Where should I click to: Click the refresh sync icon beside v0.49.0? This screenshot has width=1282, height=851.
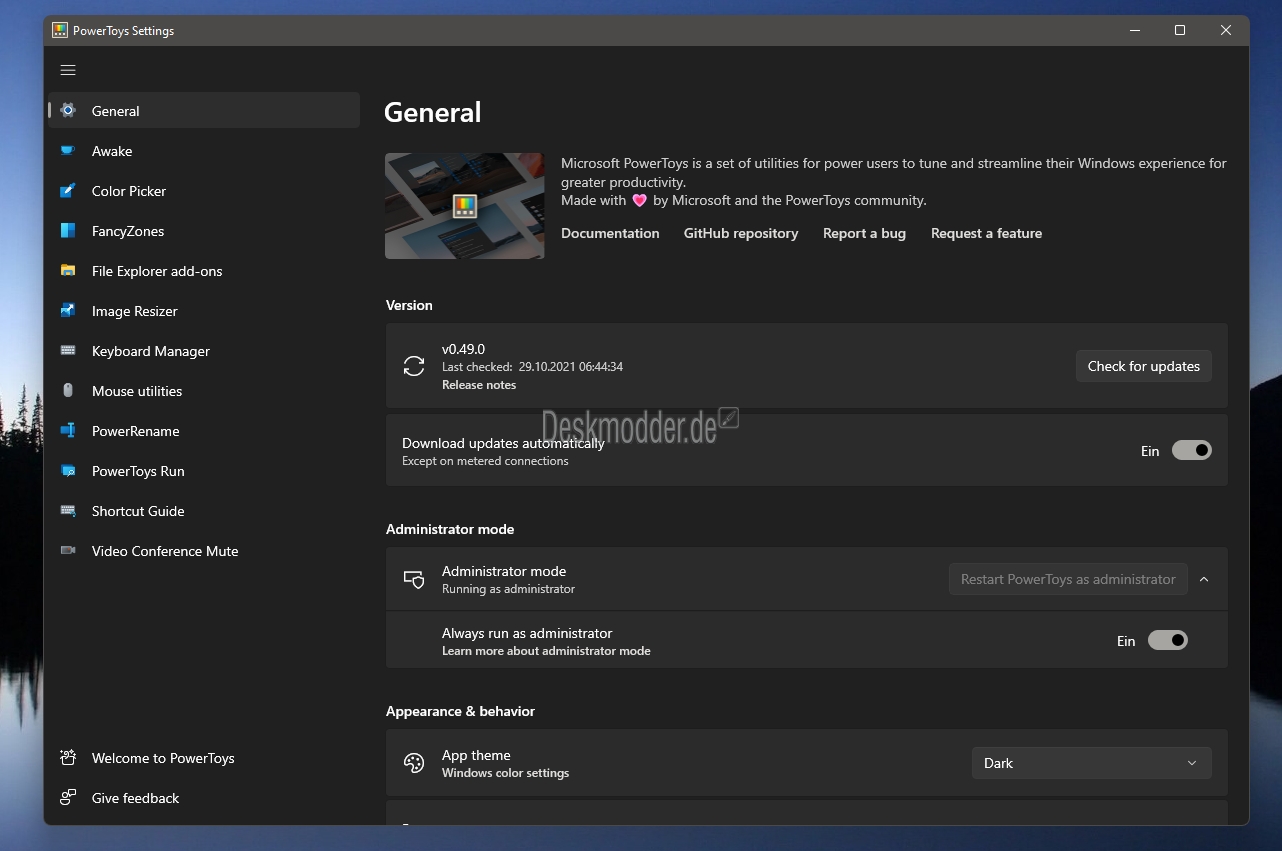414,366
